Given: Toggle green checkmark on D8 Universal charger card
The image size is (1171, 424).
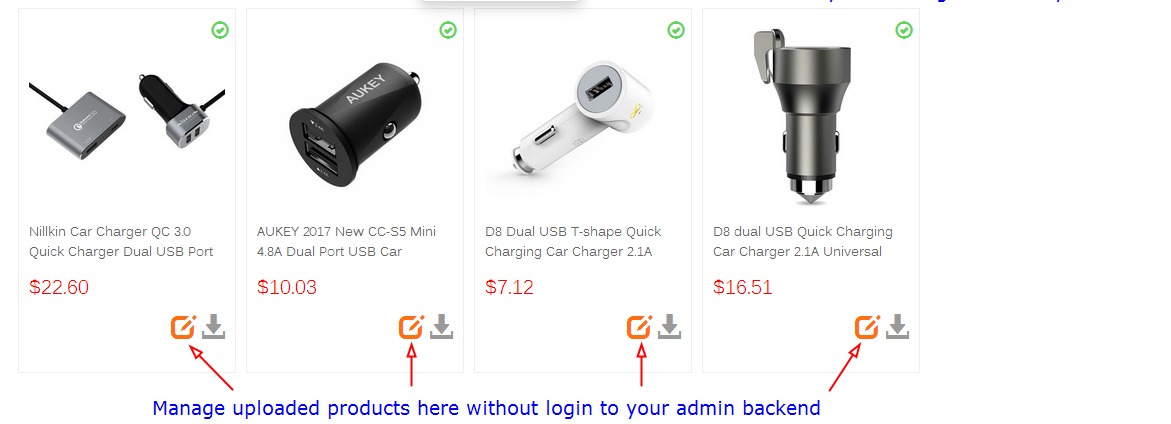Looking at the screenshot, I should click(904, 30).
